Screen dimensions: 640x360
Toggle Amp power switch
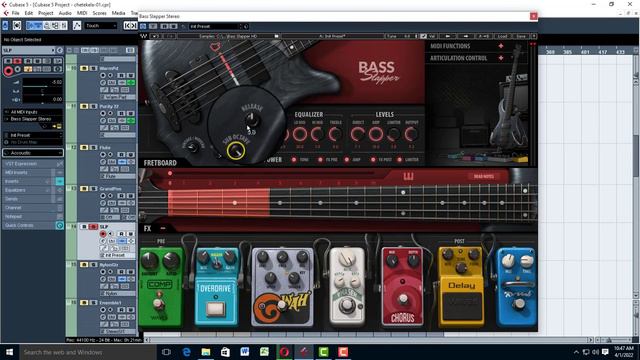347,160
